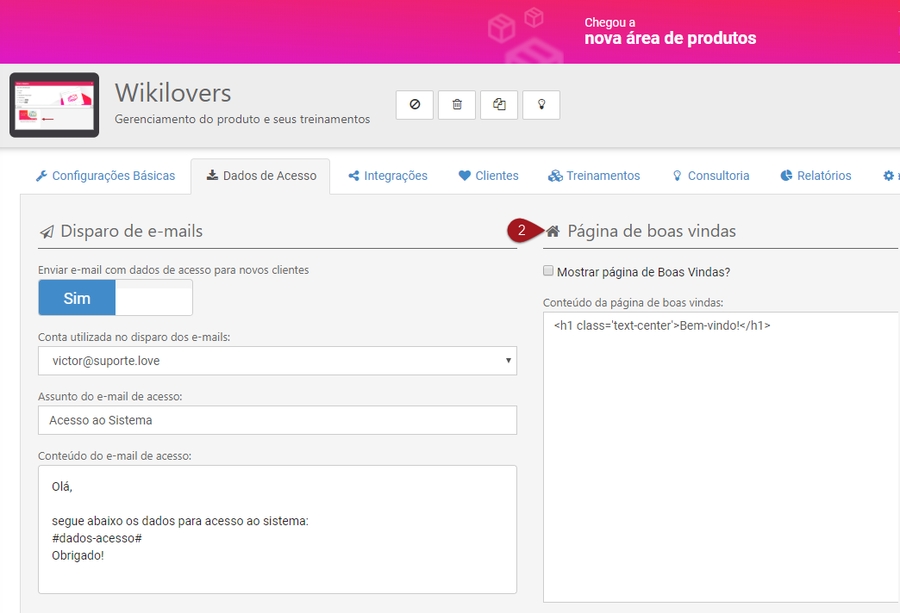
Task: Click the Assunto do e-mail de acesso field
Action: (277, 420)
